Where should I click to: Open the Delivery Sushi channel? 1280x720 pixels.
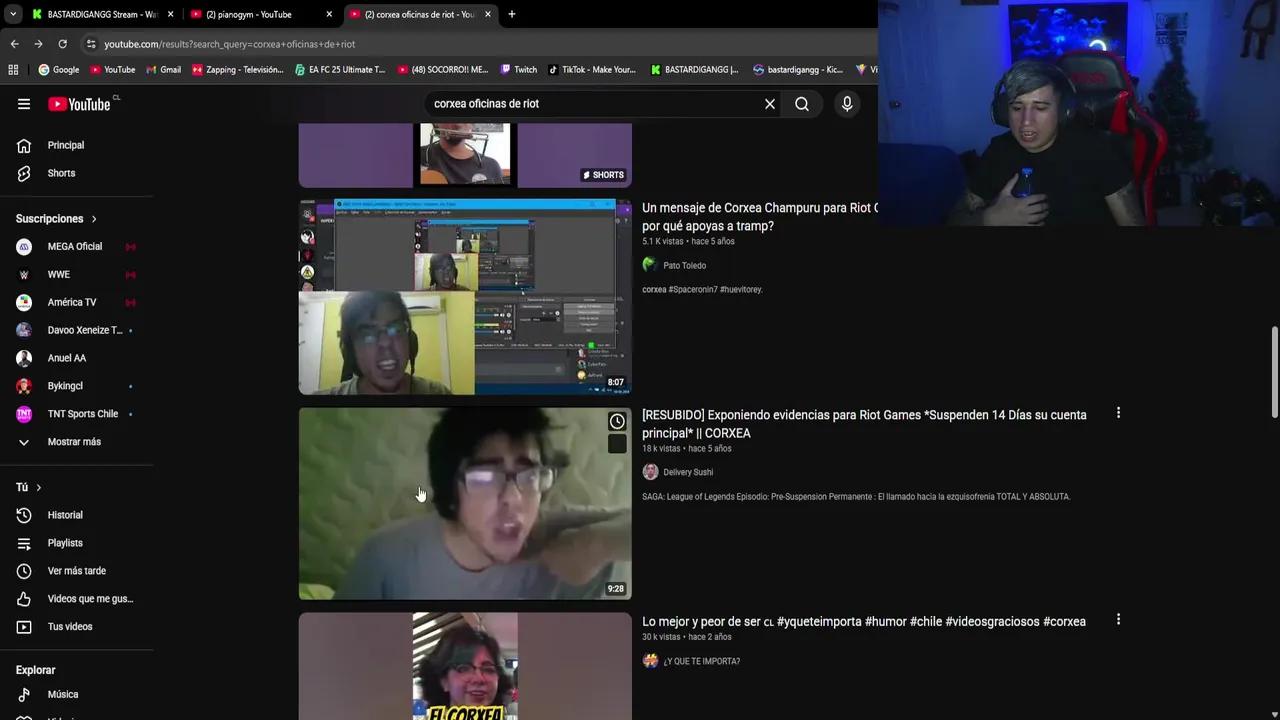pos(688,472)
